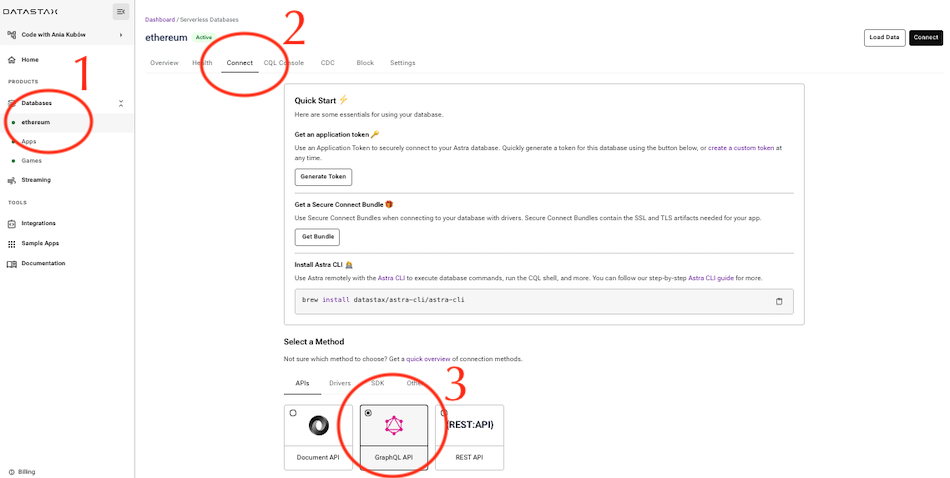Open the create a custom token link
This screenshot has width=950, height=478.
click(741, 148)
